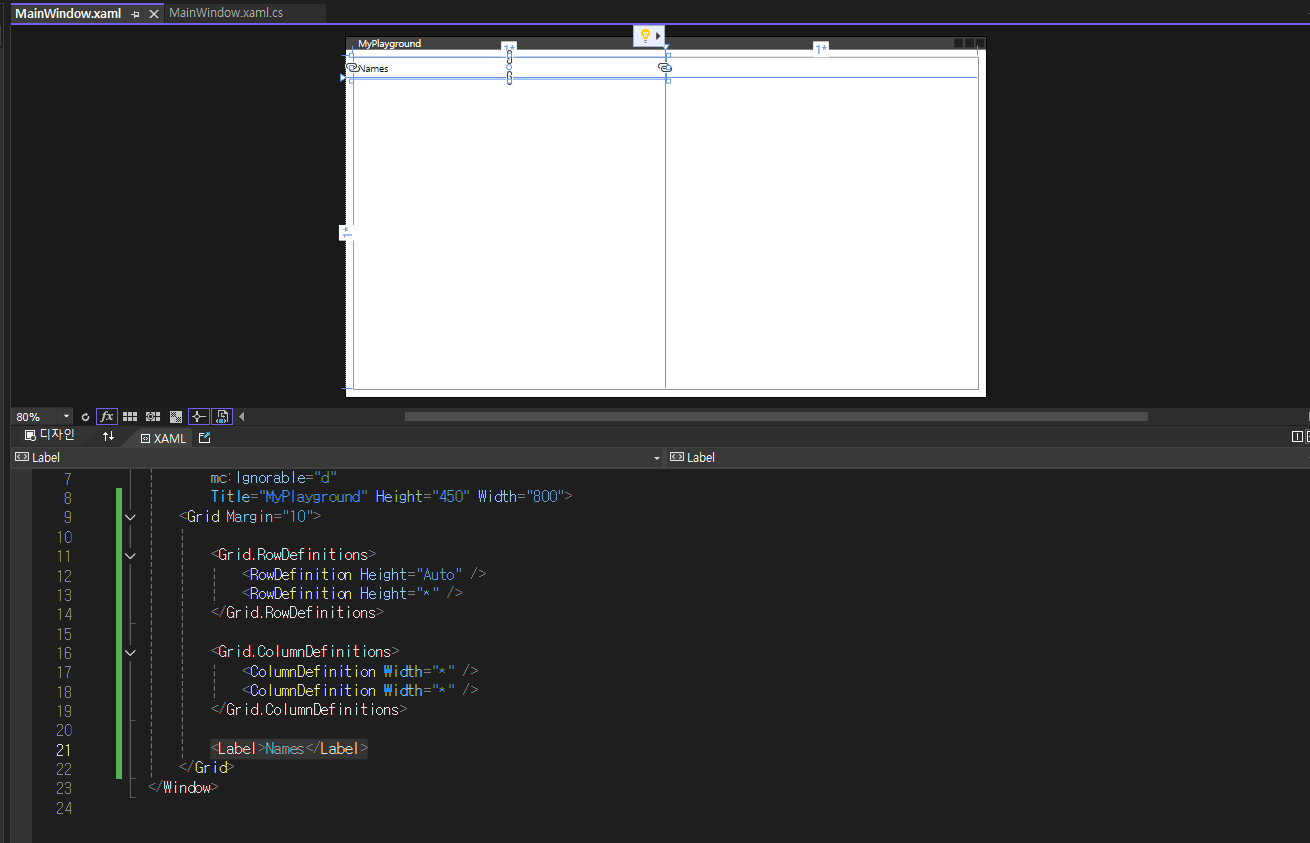This screenshot has height=843, width=1310.
Task: Switch to the XAML pane tab
Action: click(163, 438)
